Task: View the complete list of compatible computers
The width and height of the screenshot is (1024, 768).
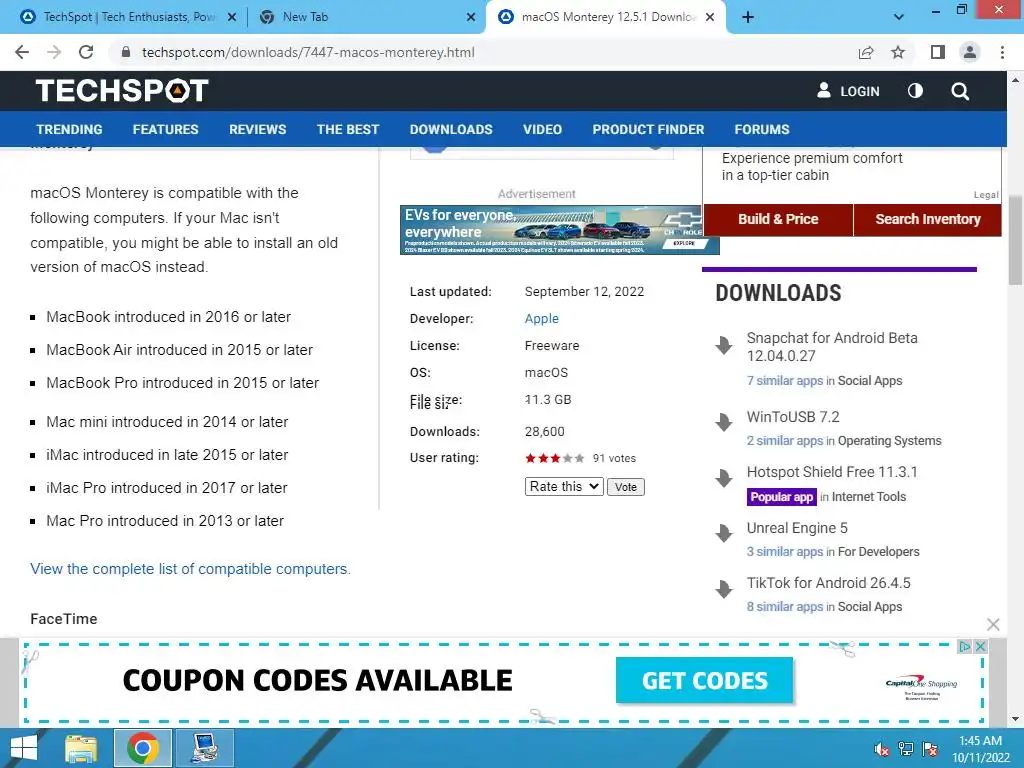Action: (190, 569)
